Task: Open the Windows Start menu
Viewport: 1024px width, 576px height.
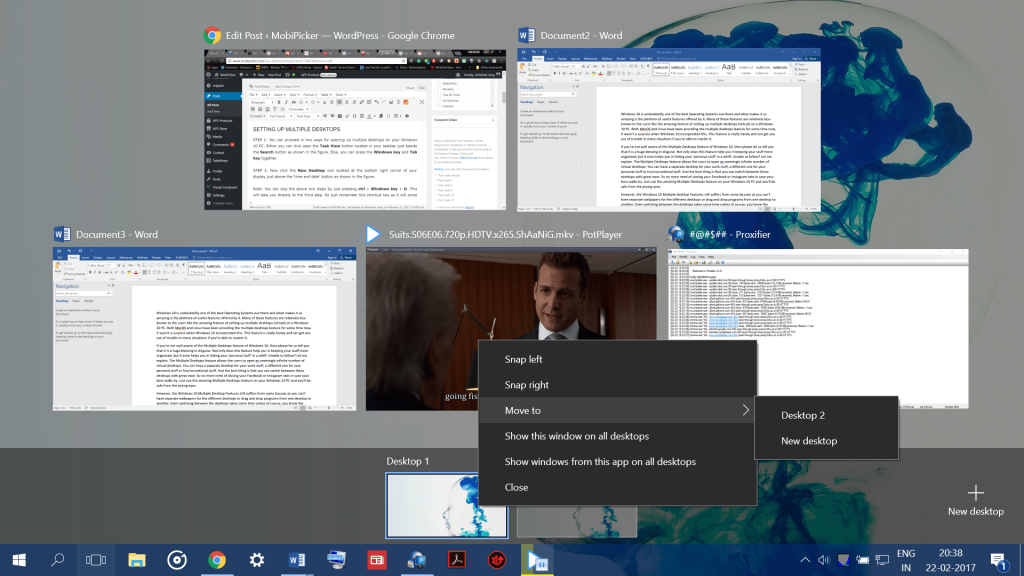Action: click(x=19, y=560)
